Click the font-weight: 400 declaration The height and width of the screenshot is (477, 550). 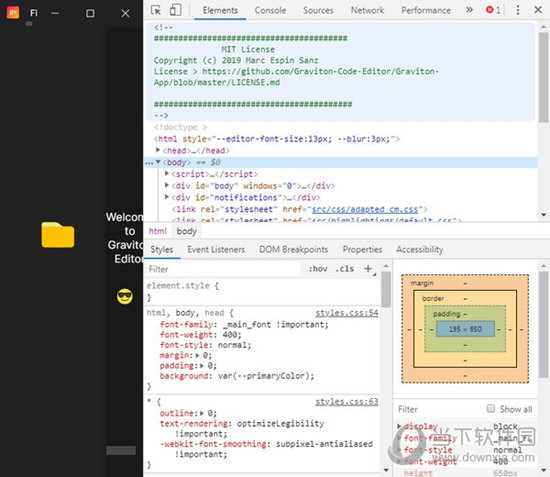point(200,335)
